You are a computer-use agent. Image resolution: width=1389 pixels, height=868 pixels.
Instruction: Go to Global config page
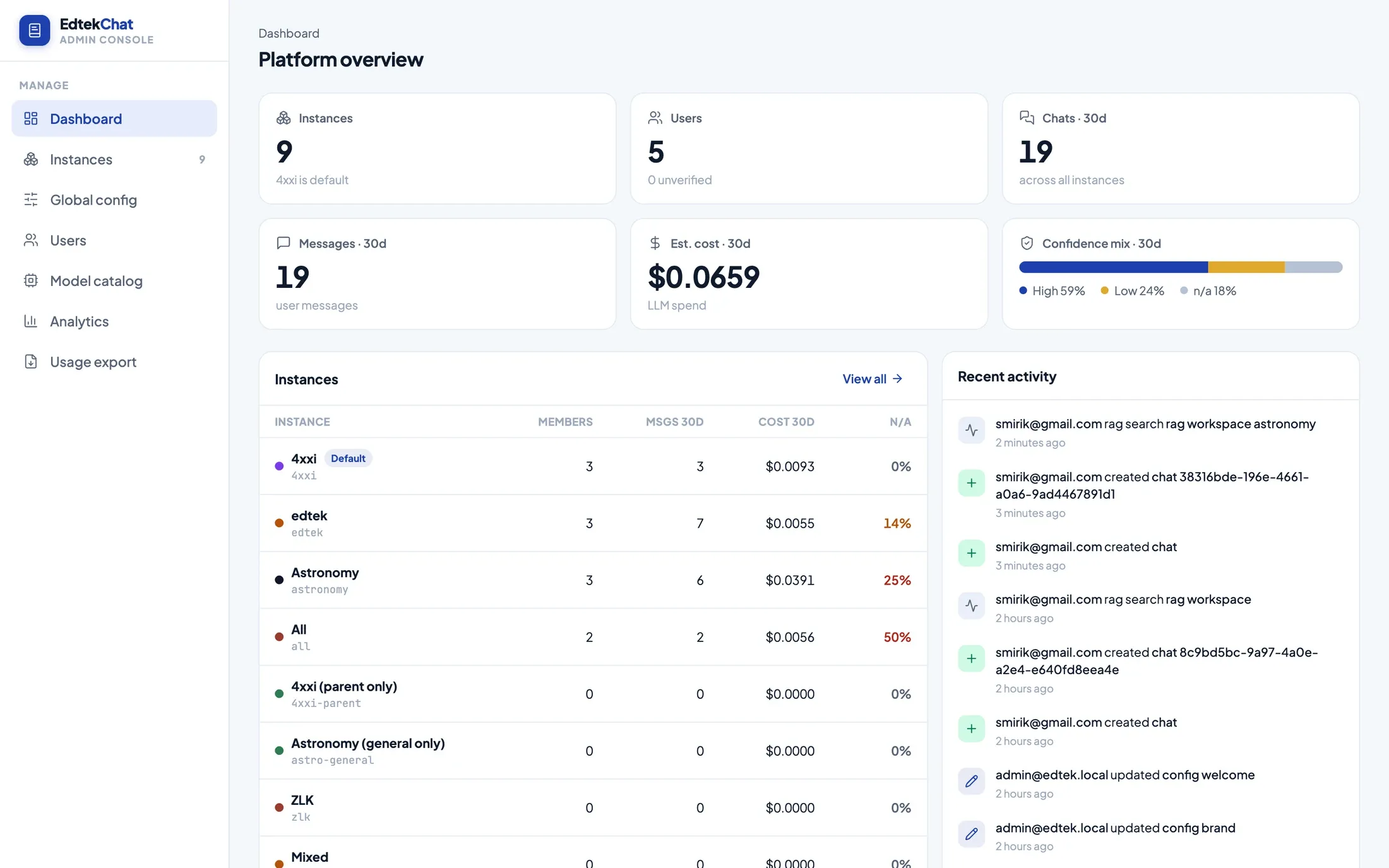(x=114, y=199)
